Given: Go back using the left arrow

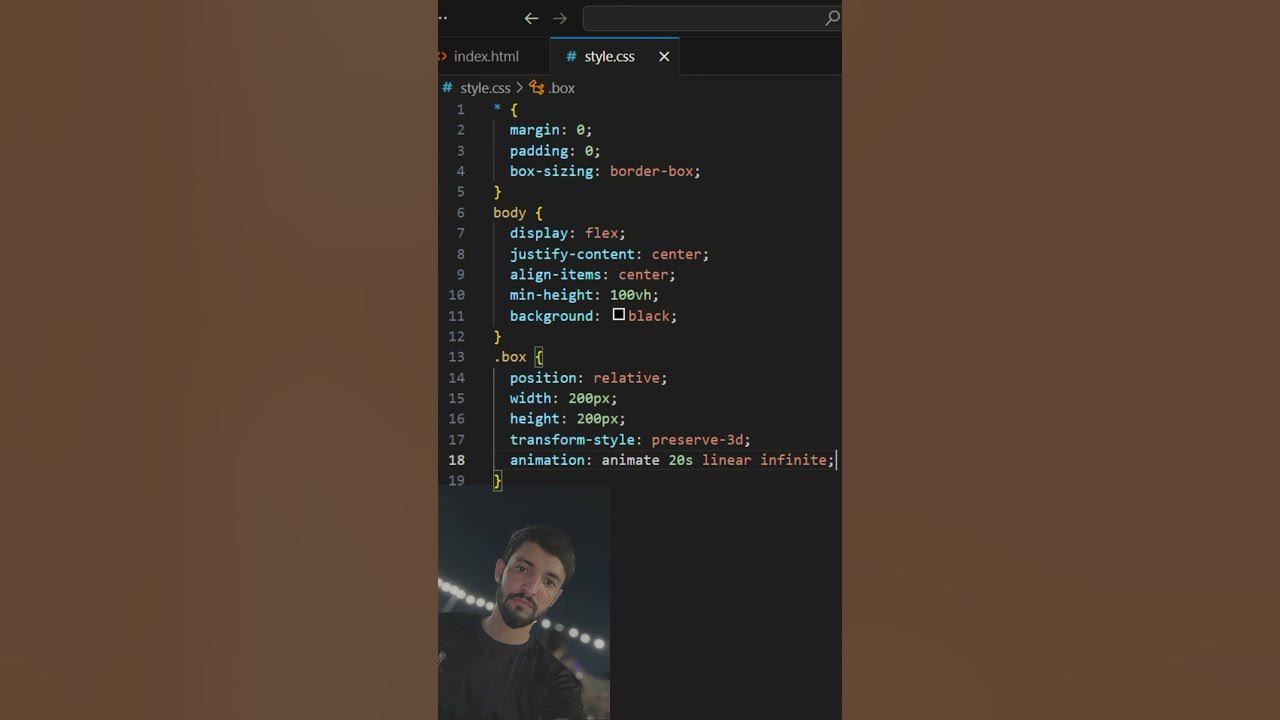Looking at the screenshot, I should click(531, 18).
